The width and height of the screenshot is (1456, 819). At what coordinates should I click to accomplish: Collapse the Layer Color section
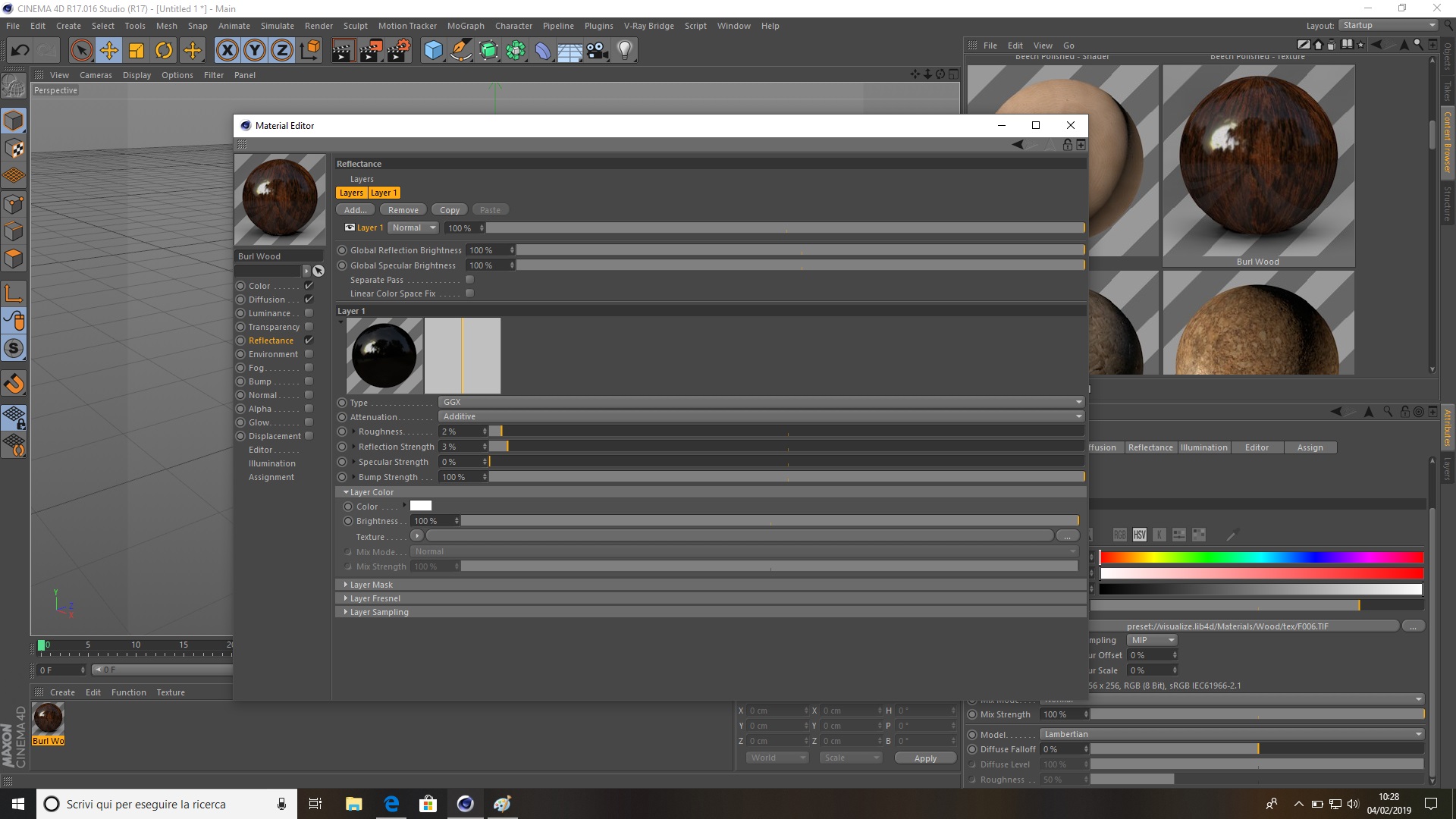click(346, 492)
